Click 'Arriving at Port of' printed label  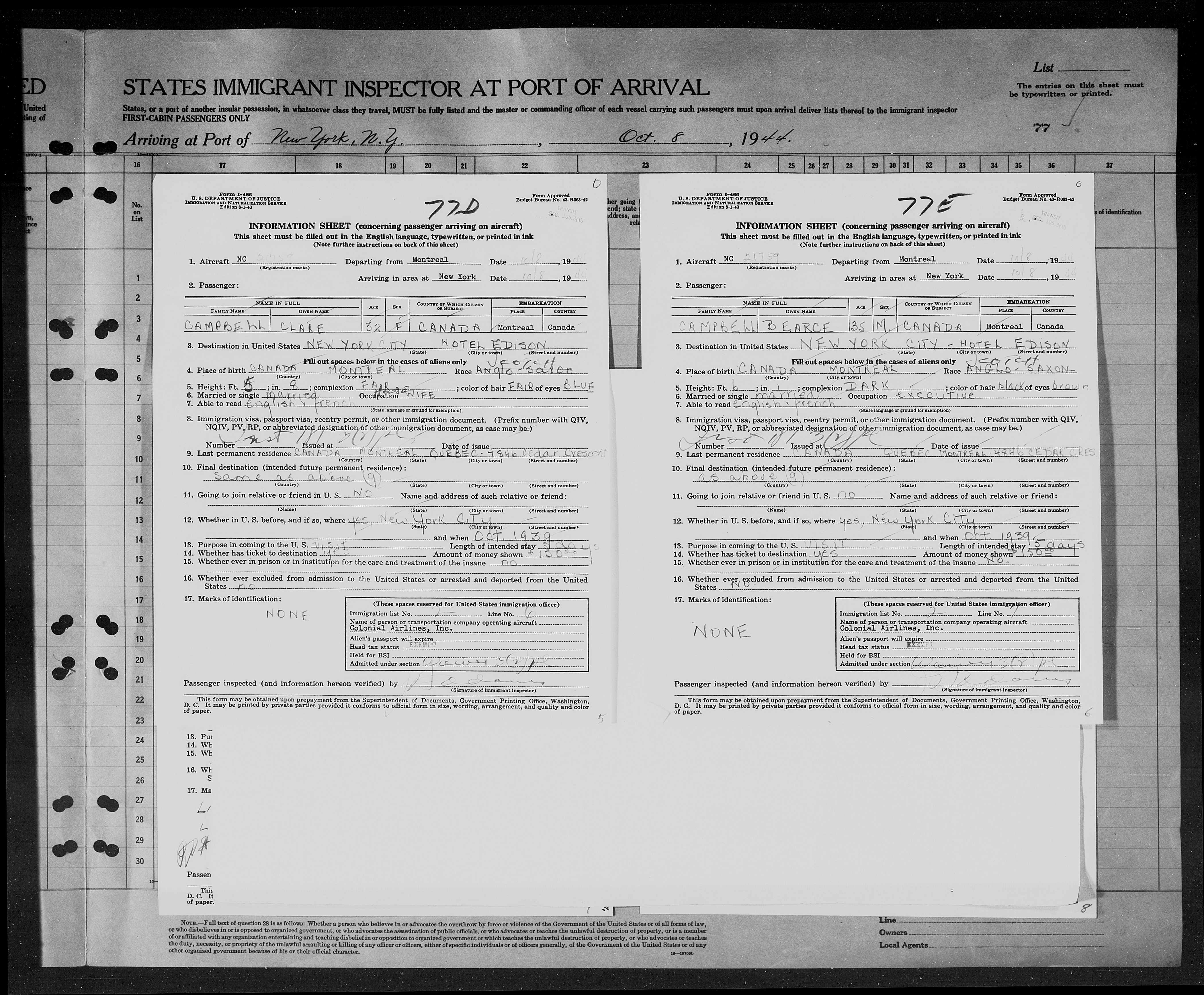click(187, 140)
